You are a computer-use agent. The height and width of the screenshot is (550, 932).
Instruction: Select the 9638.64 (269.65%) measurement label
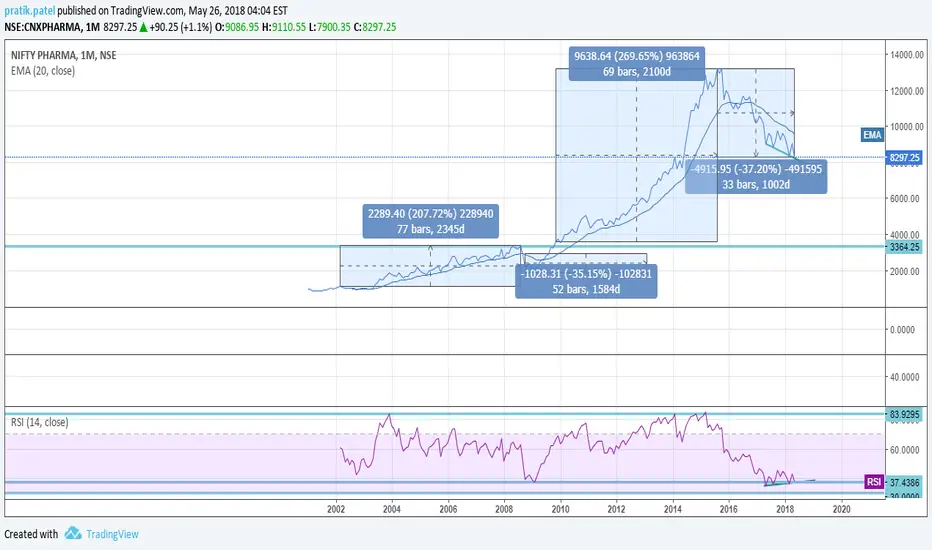coord(637,64)
